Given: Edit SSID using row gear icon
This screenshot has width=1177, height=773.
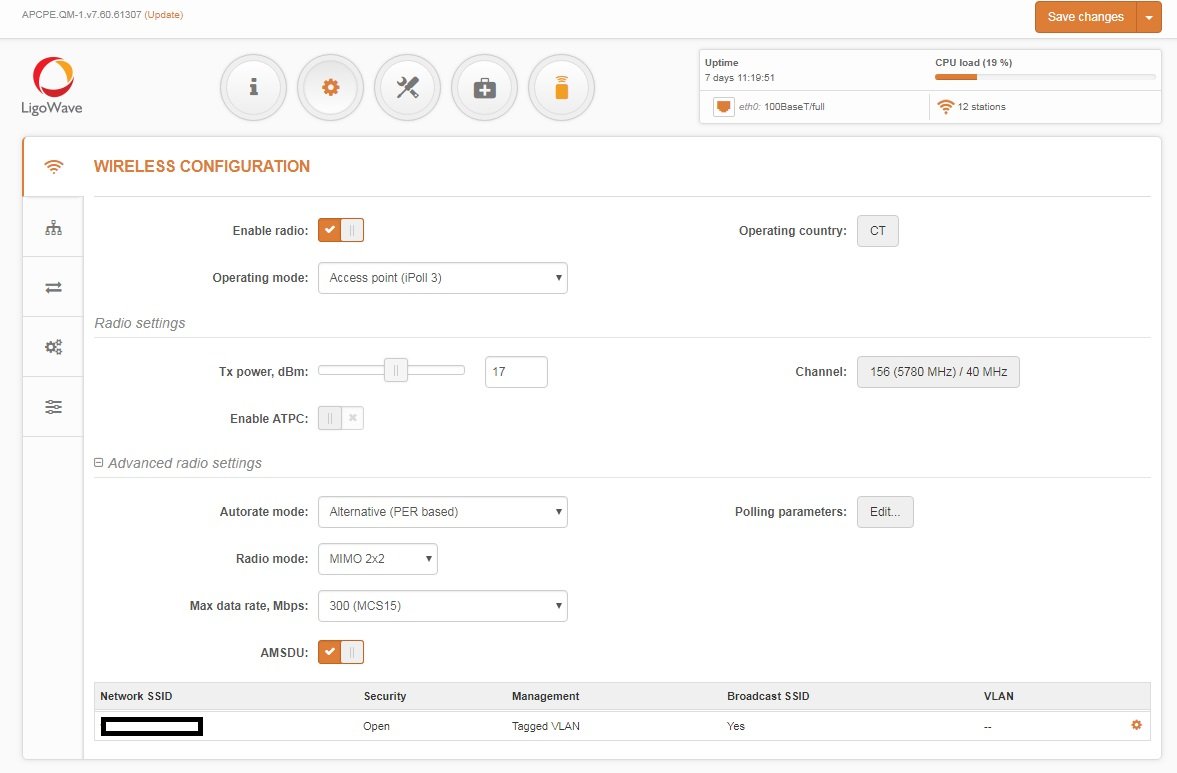Looking at the screenshot, I should pos(1136,725).
